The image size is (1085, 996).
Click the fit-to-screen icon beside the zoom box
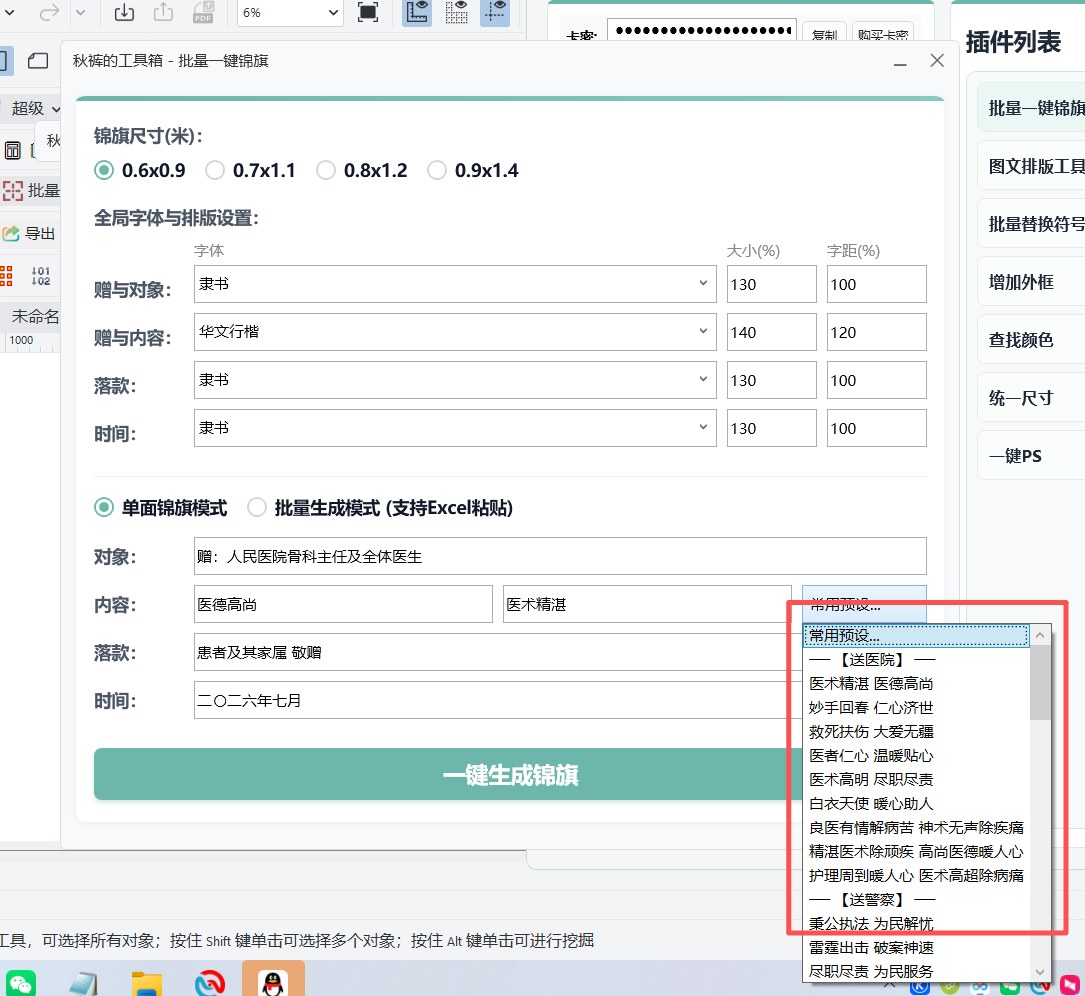pyautogui.click(x=367, y=12)
